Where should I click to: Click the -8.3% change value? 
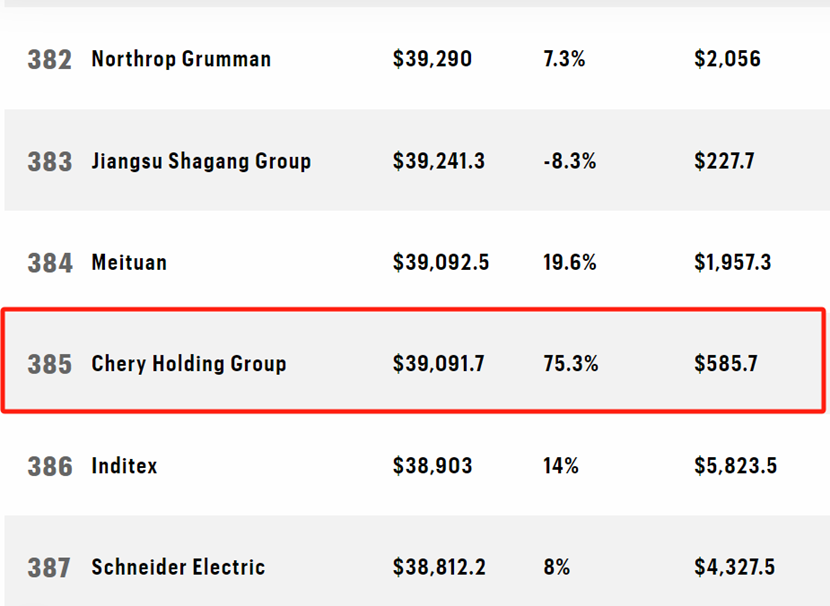[x=569, y=161]
